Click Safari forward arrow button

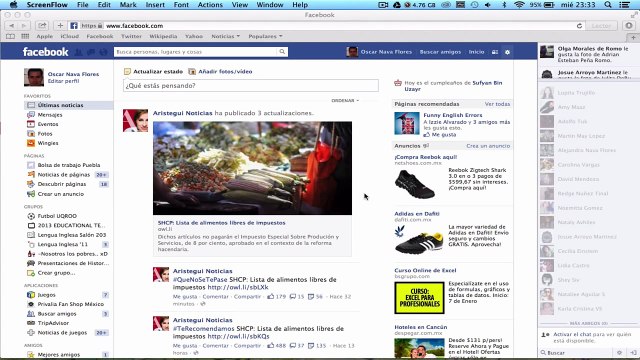24,25
